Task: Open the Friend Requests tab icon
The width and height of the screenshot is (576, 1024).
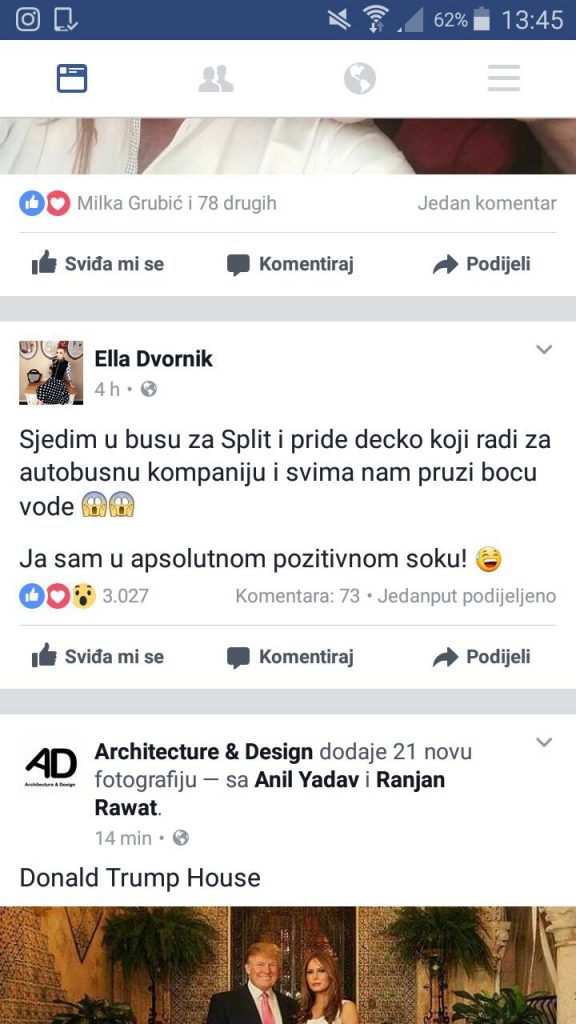Action: [x=216, y=79]
